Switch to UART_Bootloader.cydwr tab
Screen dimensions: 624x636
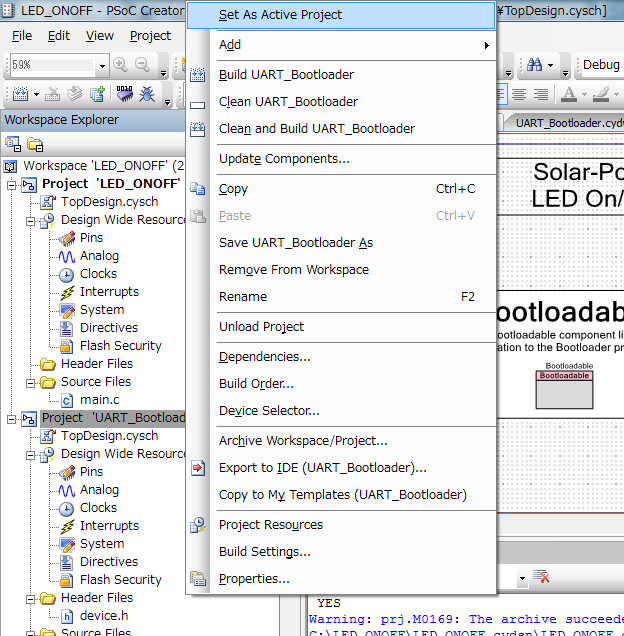click(x=567, y=122)
